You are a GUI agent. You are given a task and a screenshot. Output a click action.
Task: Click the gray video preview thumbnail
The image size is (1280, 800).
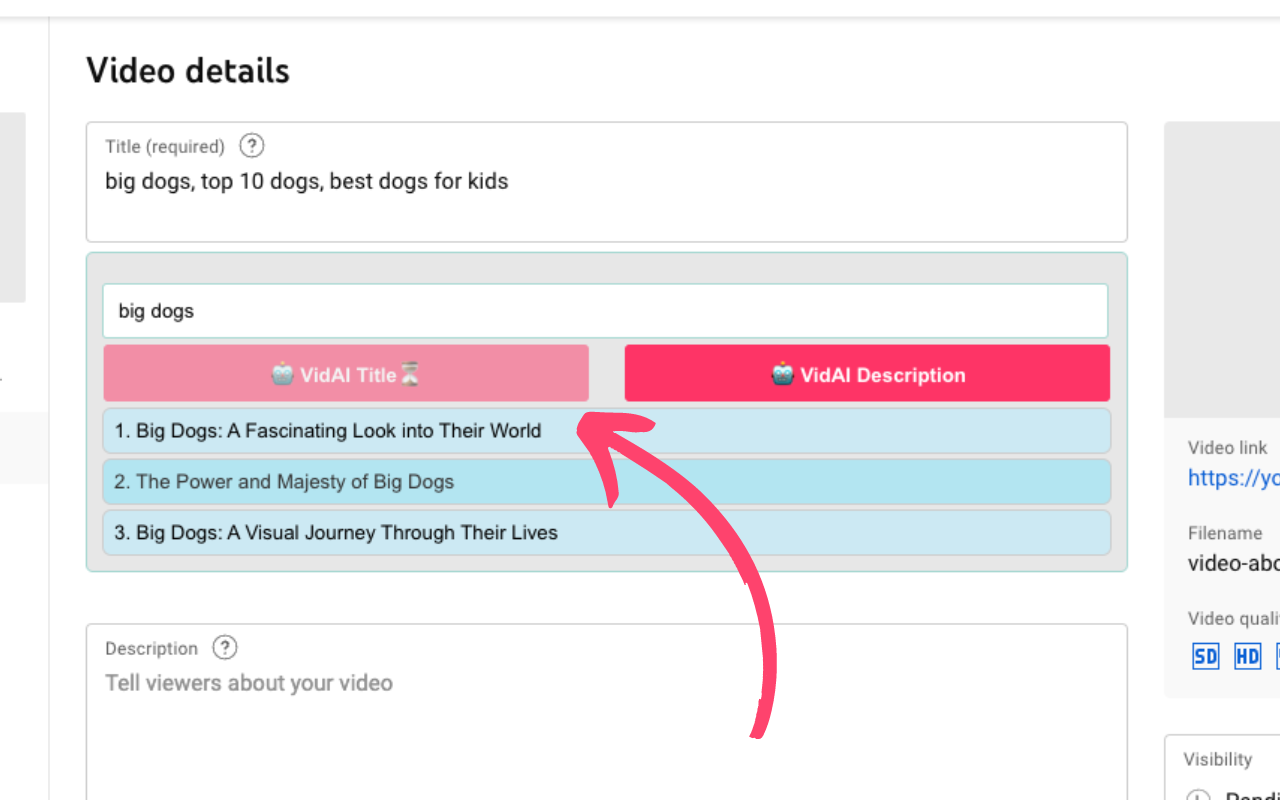point(1222,270)
